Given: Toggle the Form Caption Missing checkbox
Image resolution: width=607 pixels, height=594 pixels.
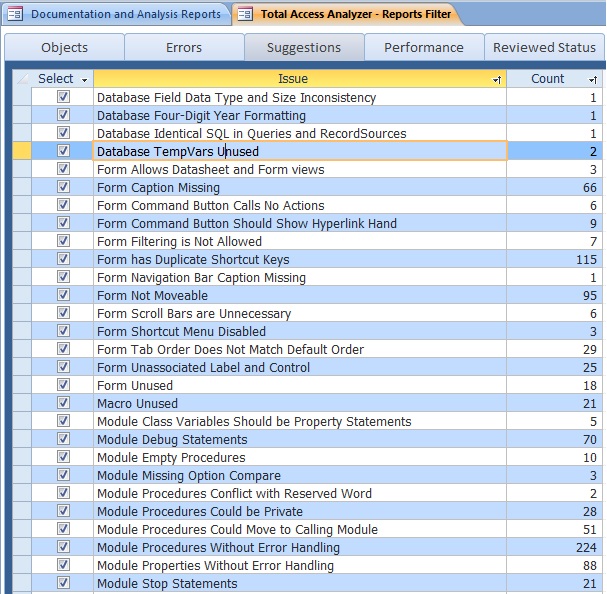Looking at the screenshot, I should pyautogui.click(x=63, y=187).
